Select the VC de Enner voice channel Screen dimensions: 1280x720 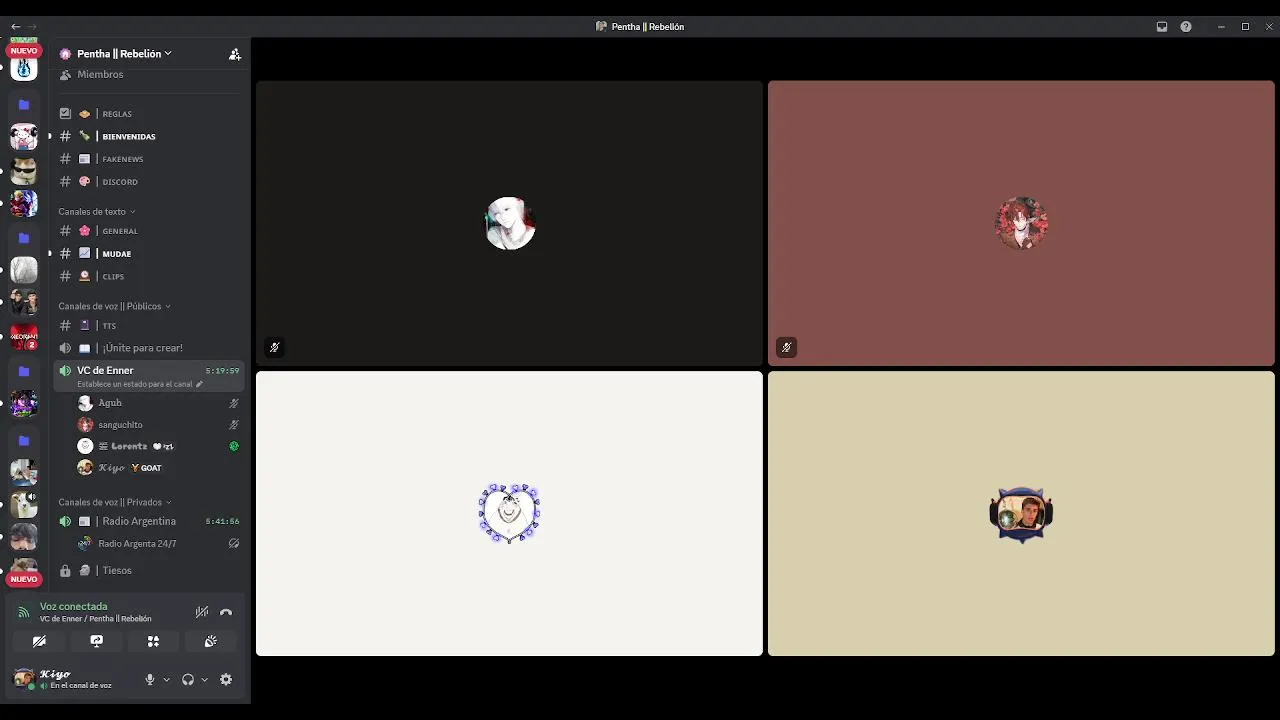coord(105,370)
